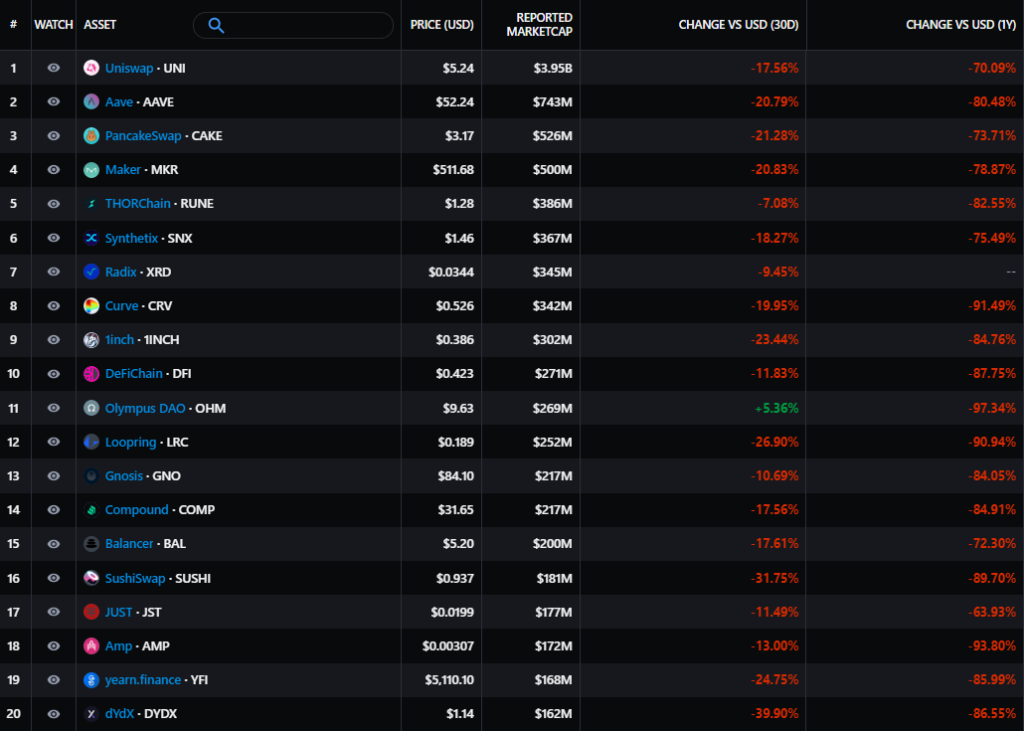Select the SushiSwap sushi logo
The image size is (1024, 731).
point(91,578)
